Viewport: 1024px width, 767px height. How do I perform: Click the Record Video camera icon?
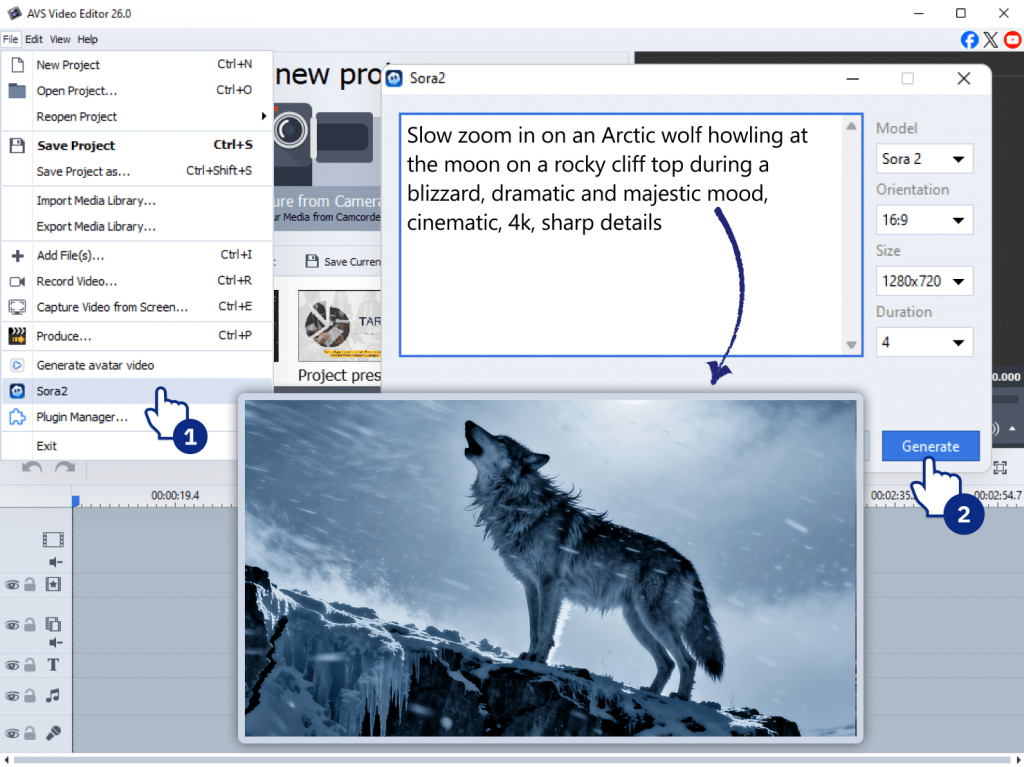(x=17, y=281)
